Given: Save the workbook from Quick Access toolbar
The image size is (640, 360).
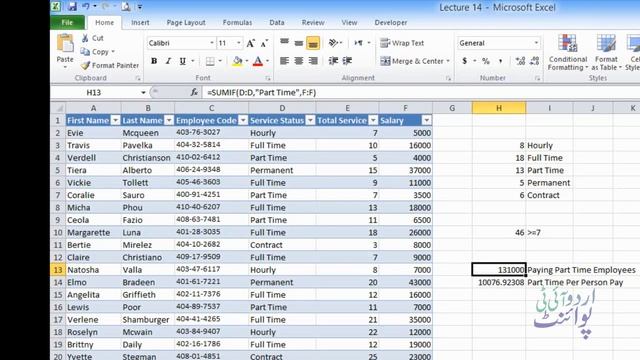Looking at the screenshot, I should (72, 7).
